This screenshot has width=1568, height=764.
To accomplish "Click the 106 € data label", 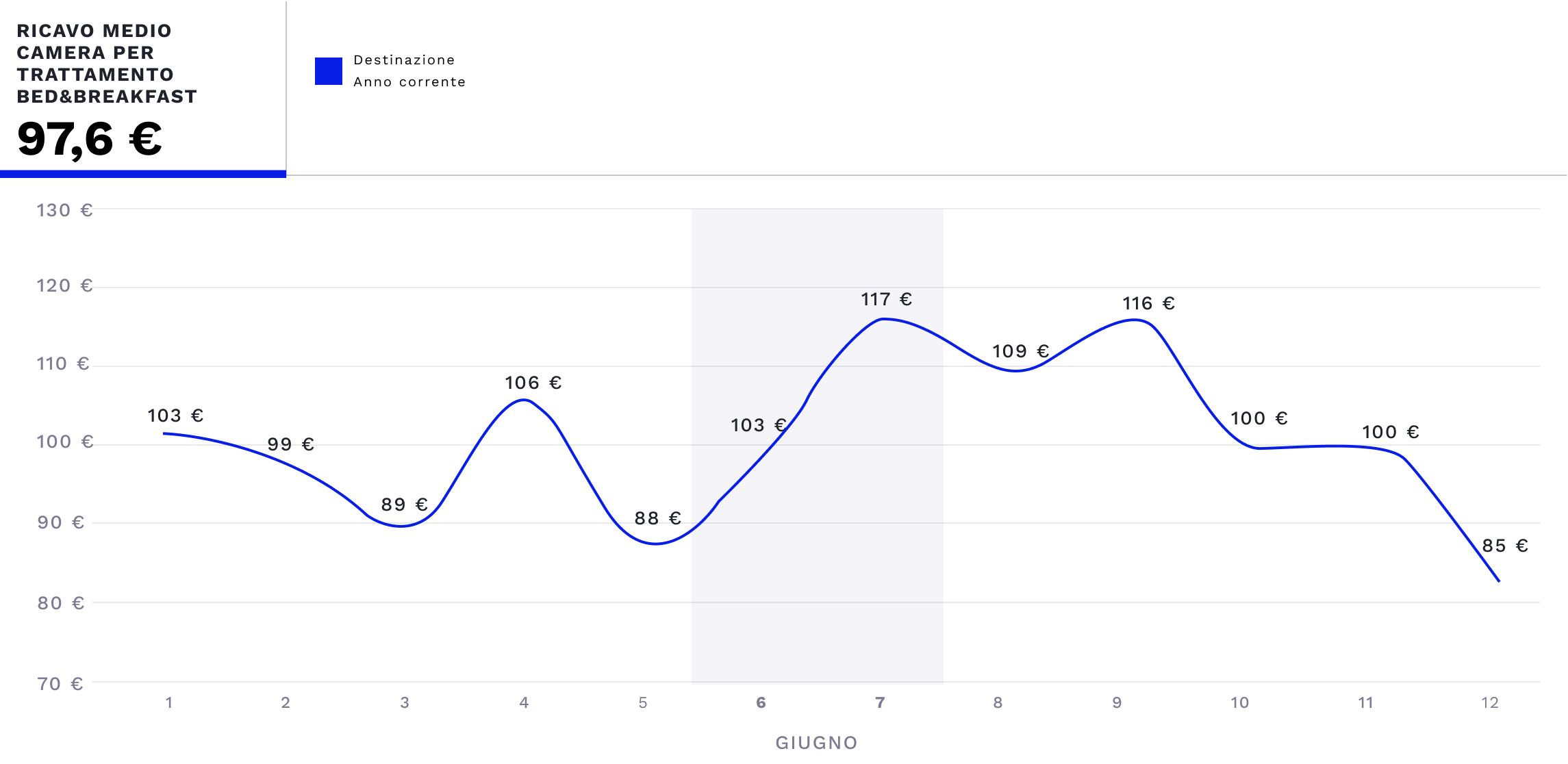I will tap(533, 383).
